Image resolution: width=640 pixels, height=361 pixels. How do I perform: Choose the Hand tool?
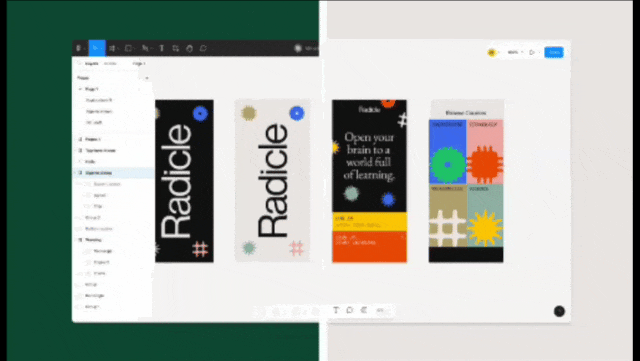(x=189, y=48)
